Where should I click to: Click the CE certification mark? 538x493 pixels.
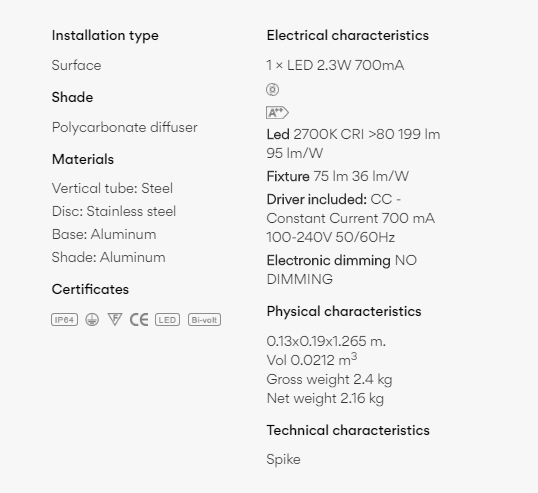click(x=139, y=320)
